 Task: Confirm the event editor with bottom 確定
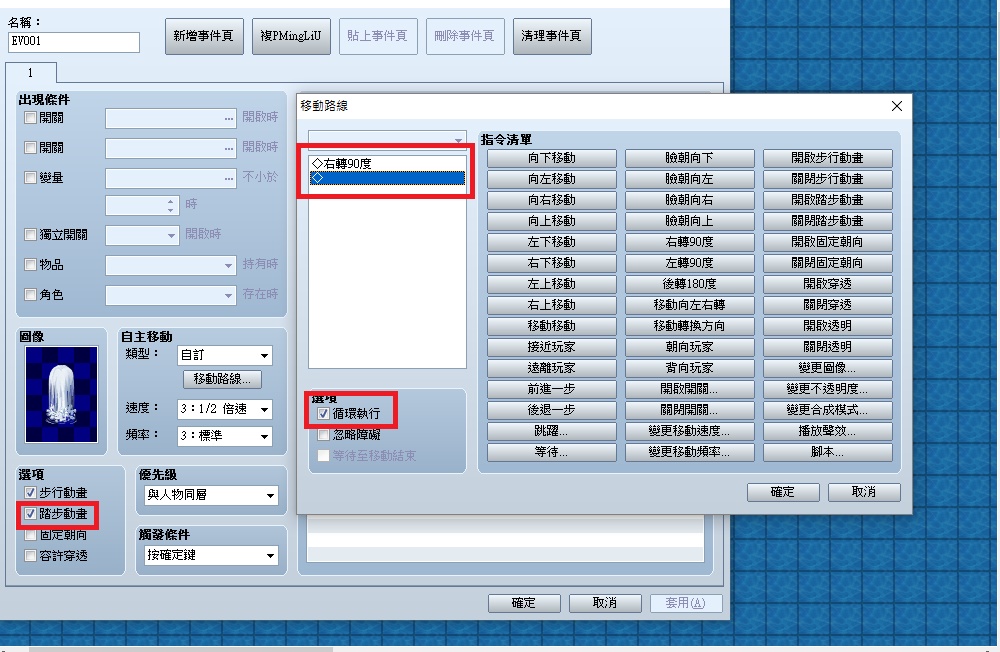click(x=524, y=603)
